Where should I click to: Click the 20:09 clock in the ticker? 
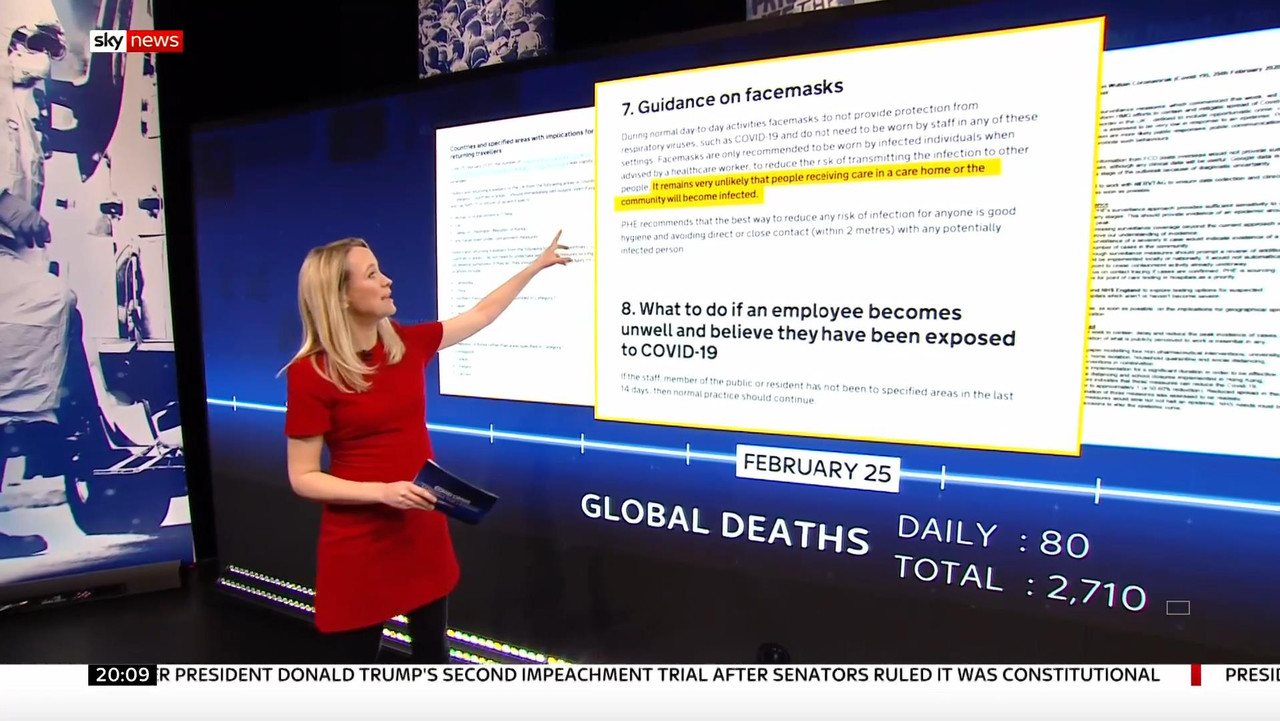click(x=123, y=675)
